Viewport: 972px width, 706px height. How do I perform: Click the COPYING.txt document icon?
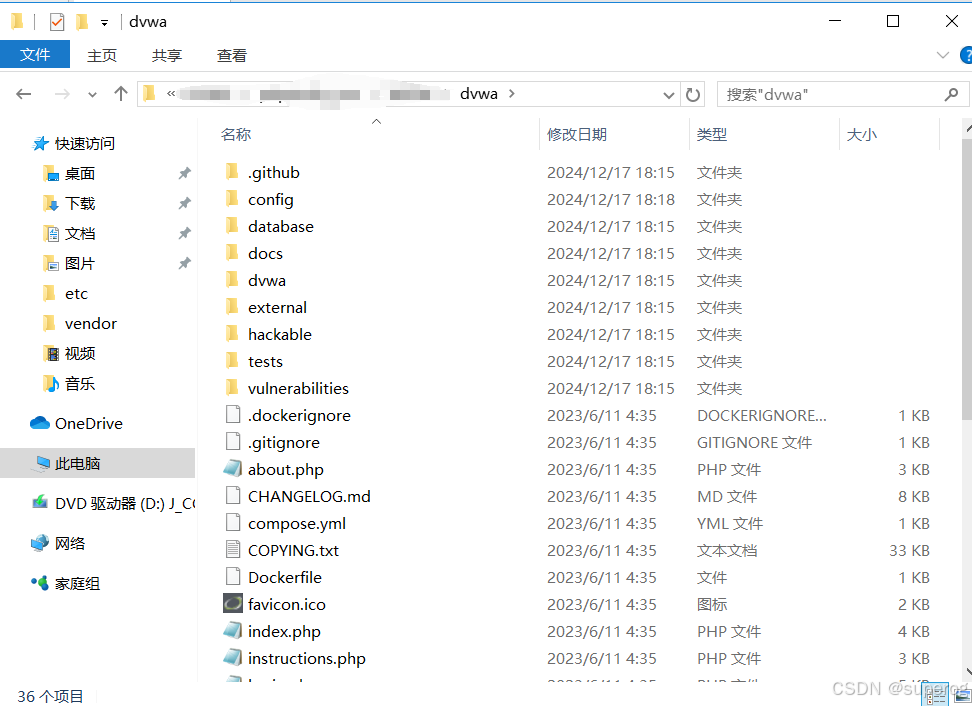pyautogui.click(x=233, y=549)
